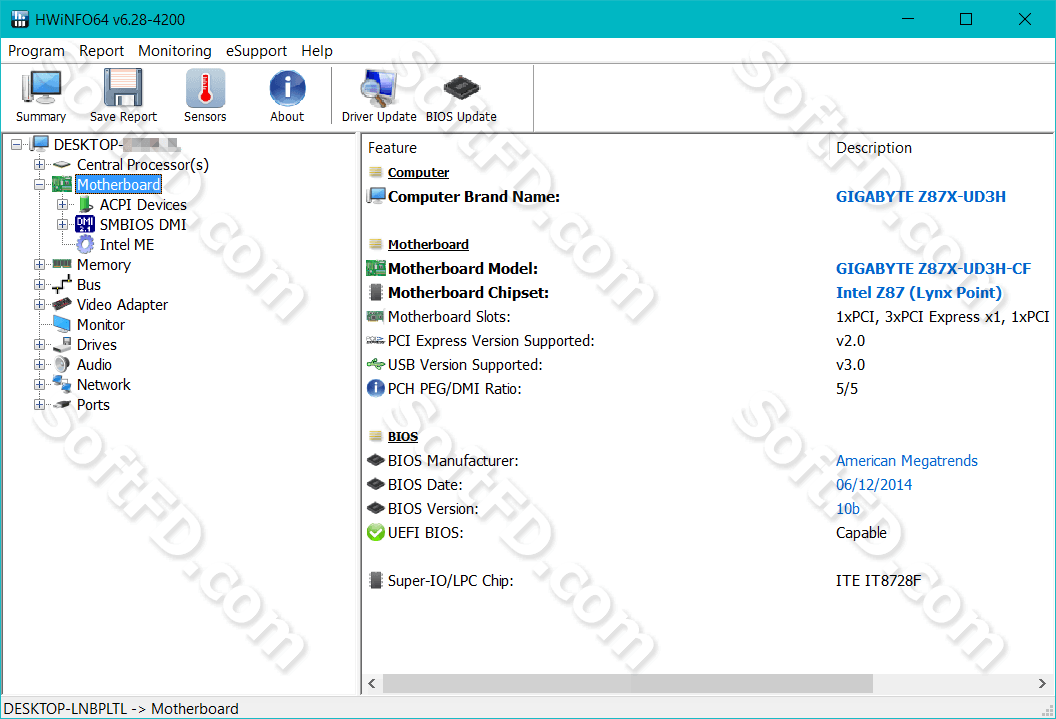Screen dimensions: 1056x719
Task: Click the scrollbar left arrow
Action: 372,683
